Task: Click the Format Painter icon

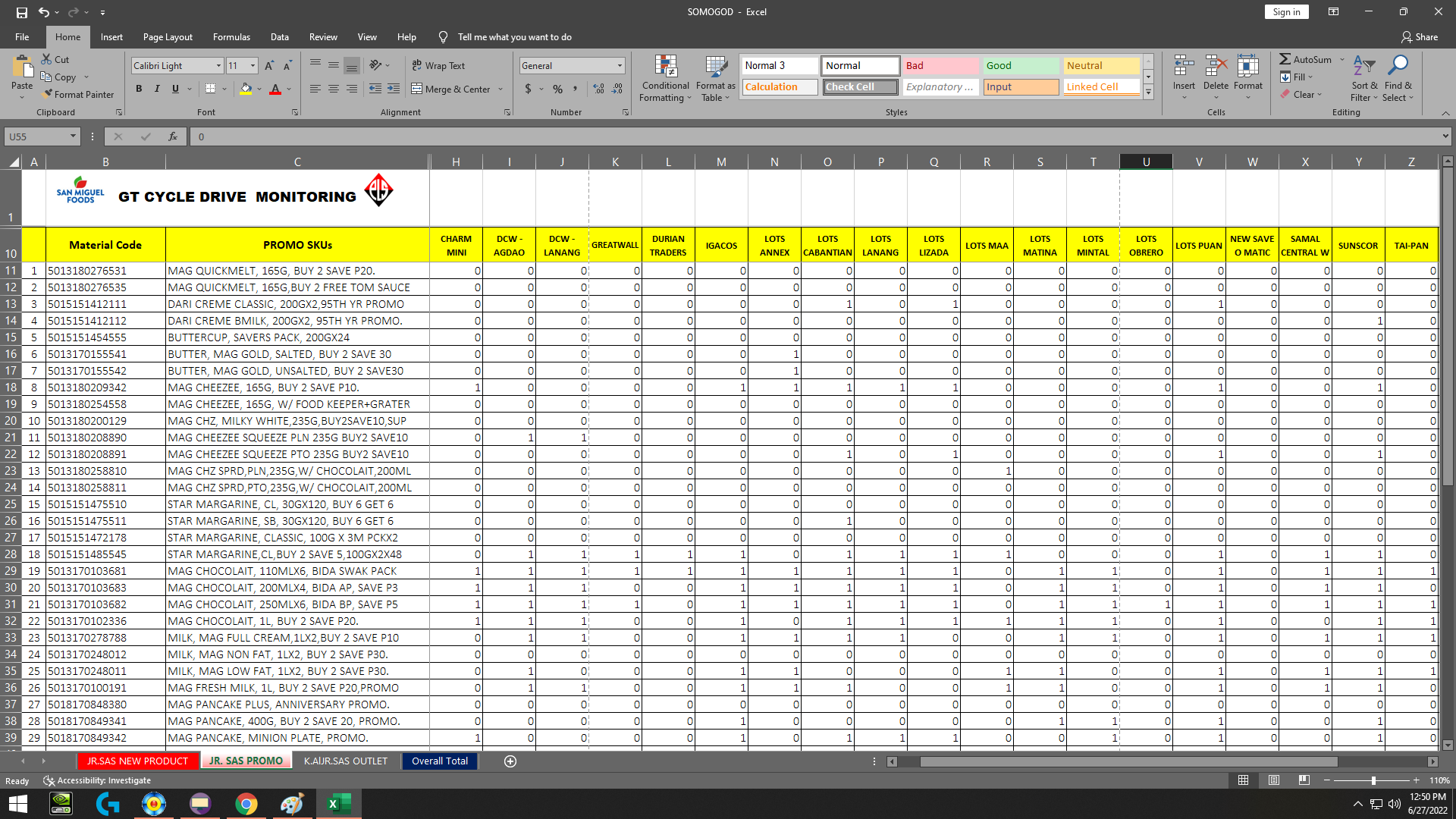Action: [x=48, y=94]
